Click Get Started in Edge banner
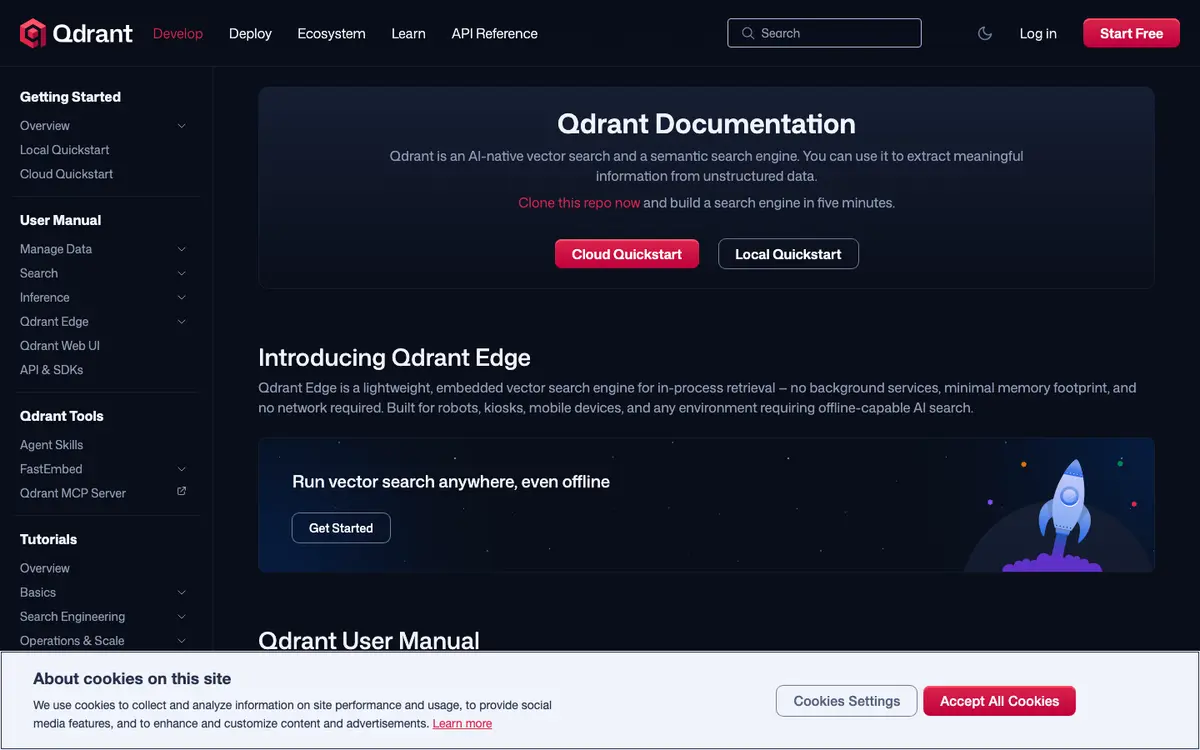 pos(341,528)
